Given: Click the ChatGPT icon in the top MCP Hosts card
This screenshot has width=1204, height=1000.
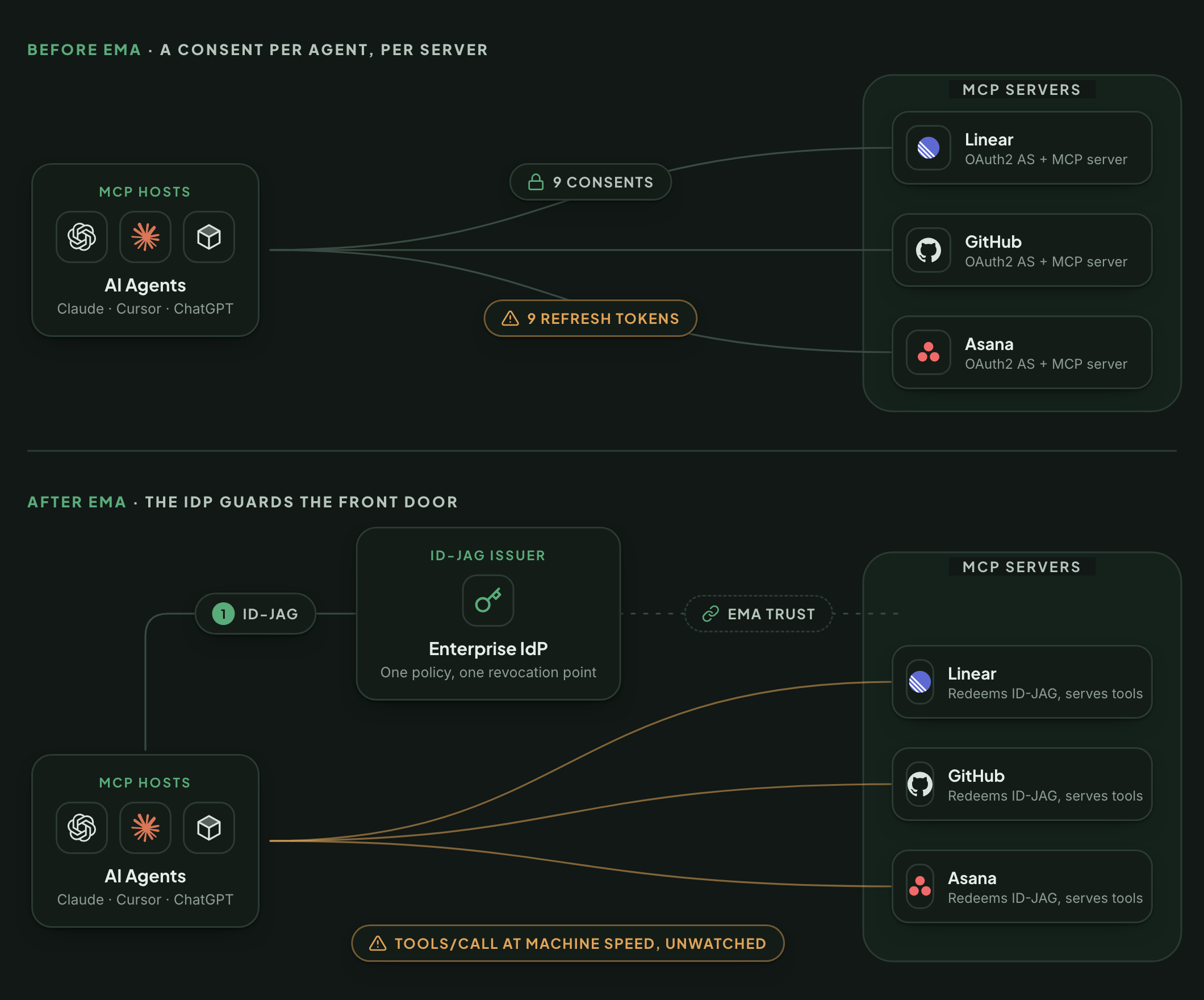Looking at the screenshot, I should point(81,236).
